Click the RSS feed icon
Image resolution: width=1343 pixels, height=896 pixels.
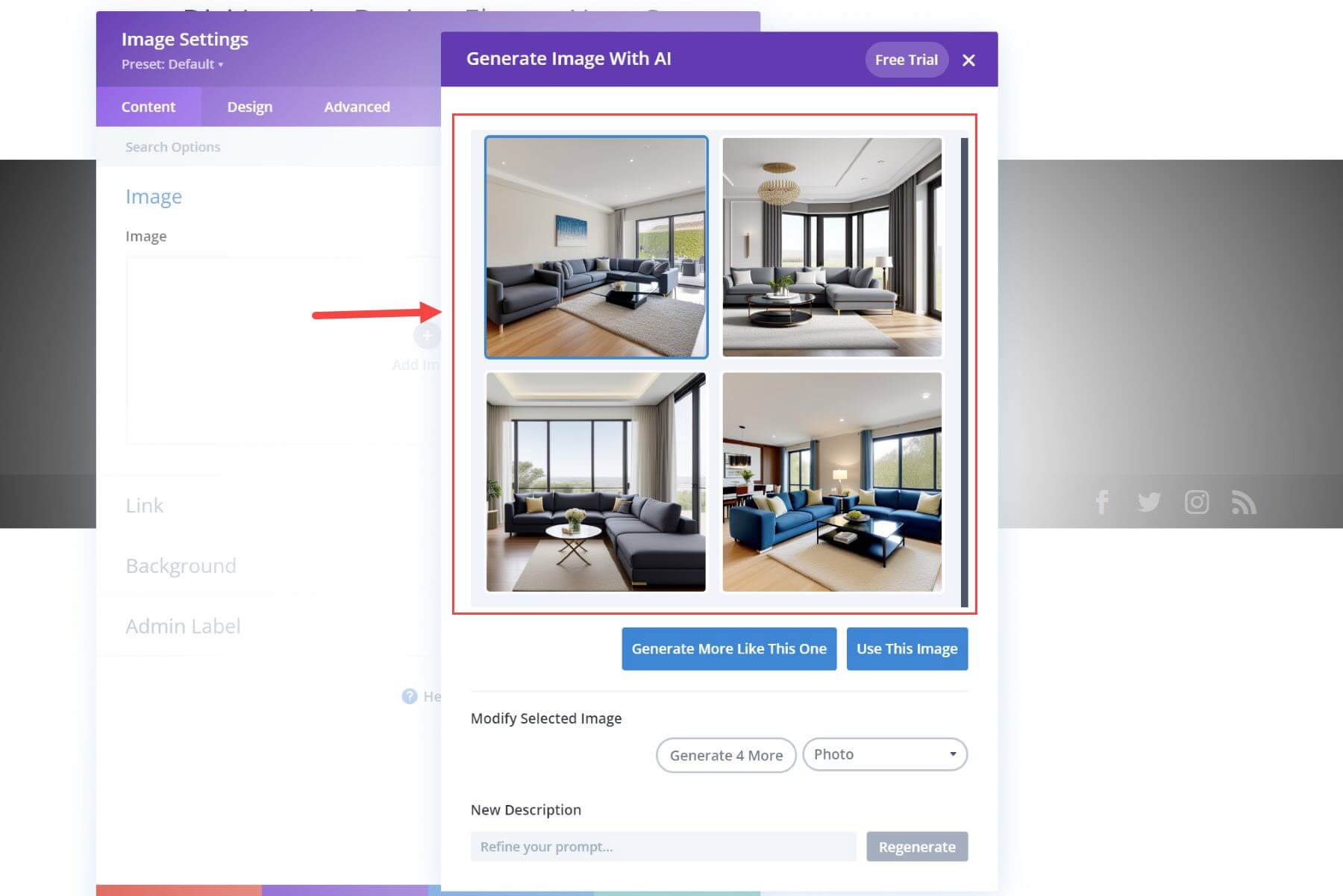point(1244,502)
